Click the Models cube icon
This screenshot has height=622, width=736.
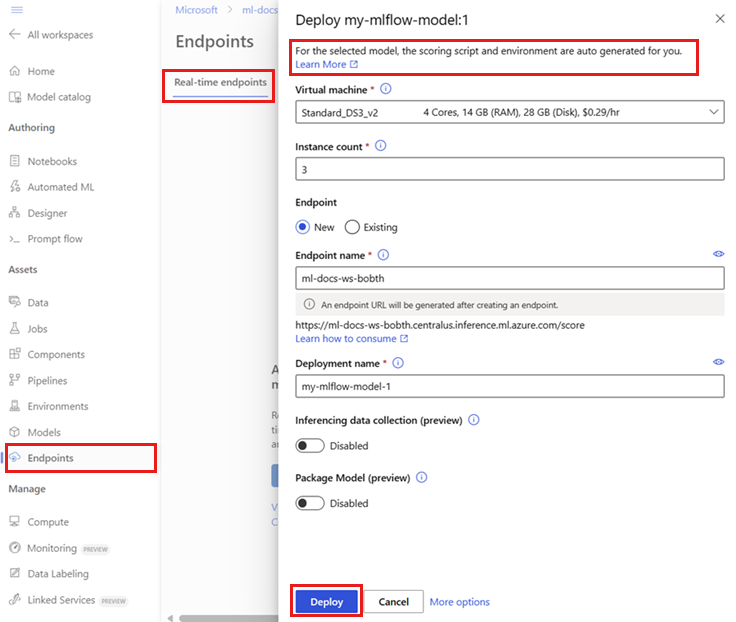[x=15, y=432]
